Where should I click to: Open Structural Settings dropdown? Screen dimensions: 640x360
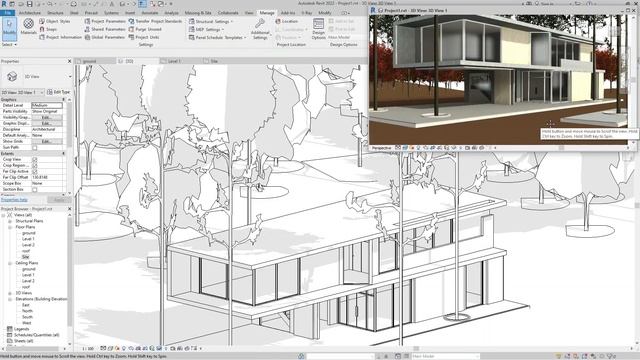pyautogui.click(x=211, y=21)
